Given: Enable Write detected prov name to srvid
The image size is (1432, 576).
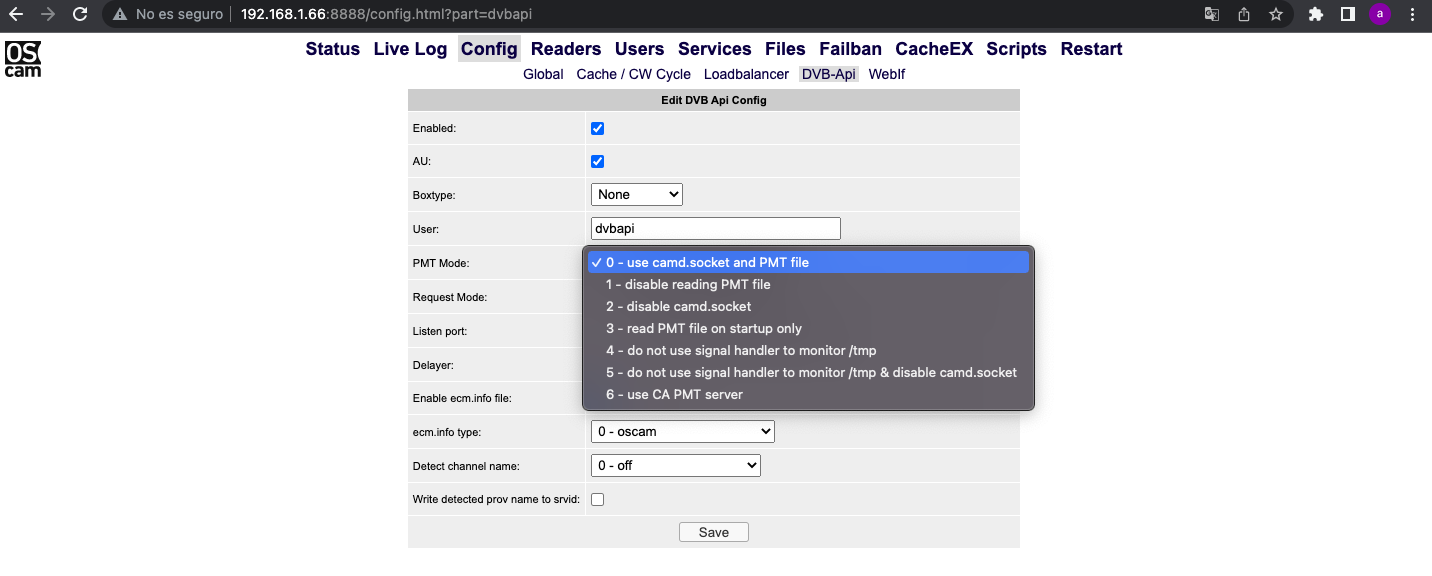Looking at the screenshot, I should pos(598,500).
